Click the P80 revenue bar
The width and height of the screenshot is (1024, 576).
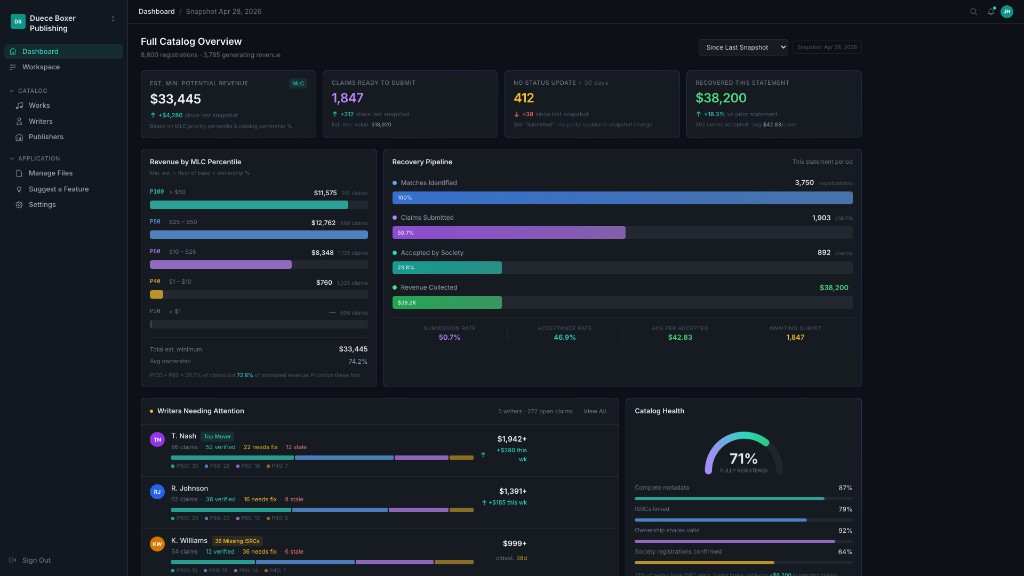click(259, 234)
